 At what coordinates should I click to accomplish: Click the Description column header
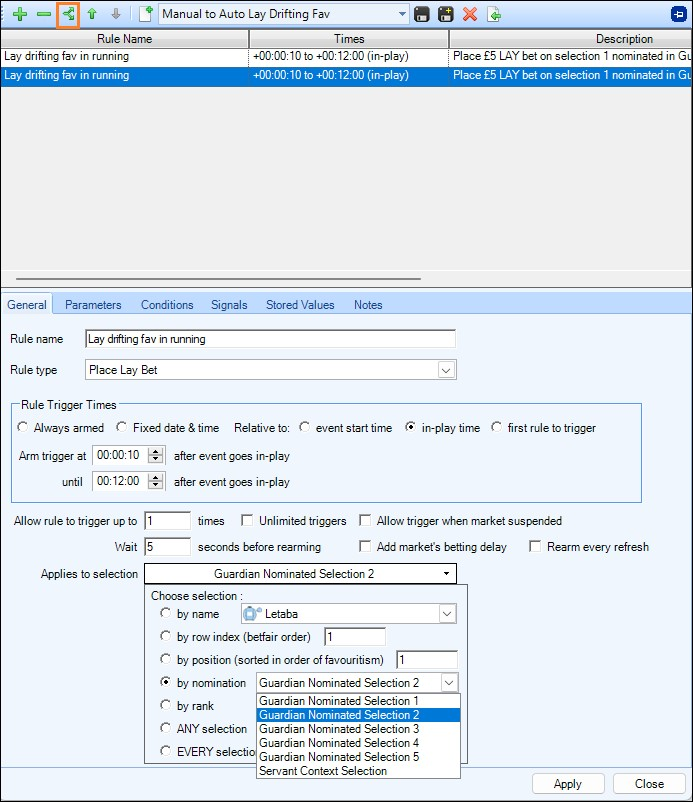pyautogui.click(x=571, y=39)
